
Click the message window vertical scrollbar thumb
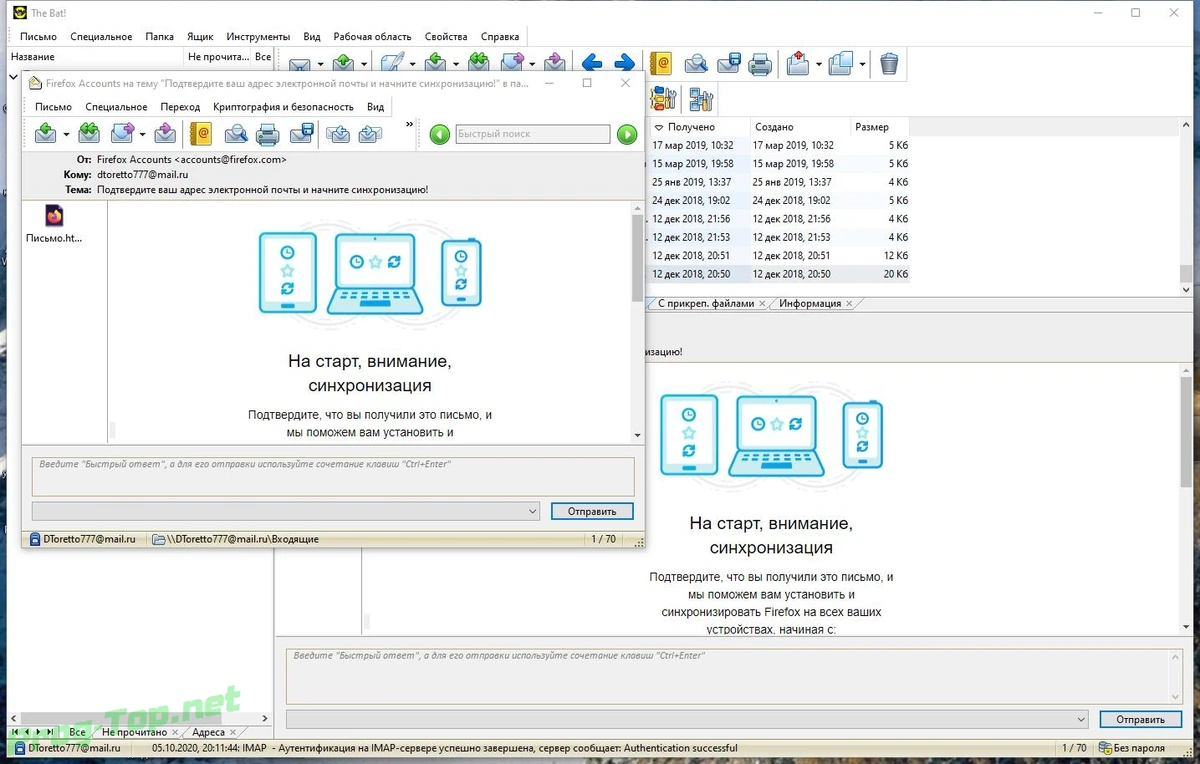(637, 258)
